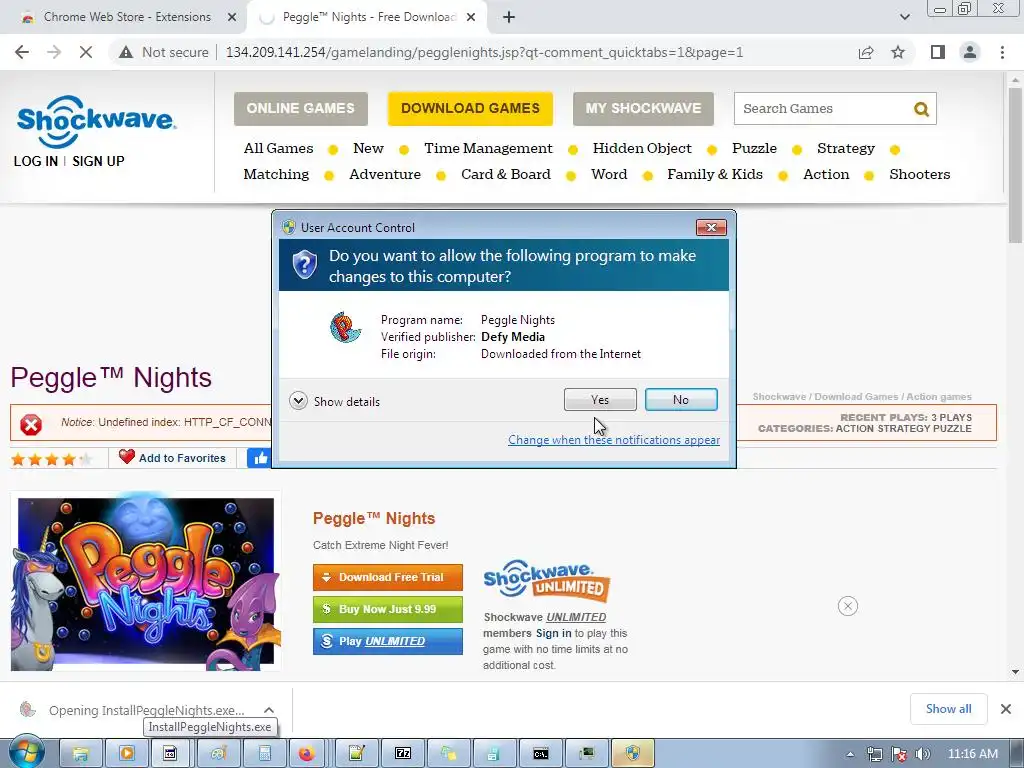This screenshot has width=1024, height=768.
Task: Go back in browser history
Action: click(22, 52)
